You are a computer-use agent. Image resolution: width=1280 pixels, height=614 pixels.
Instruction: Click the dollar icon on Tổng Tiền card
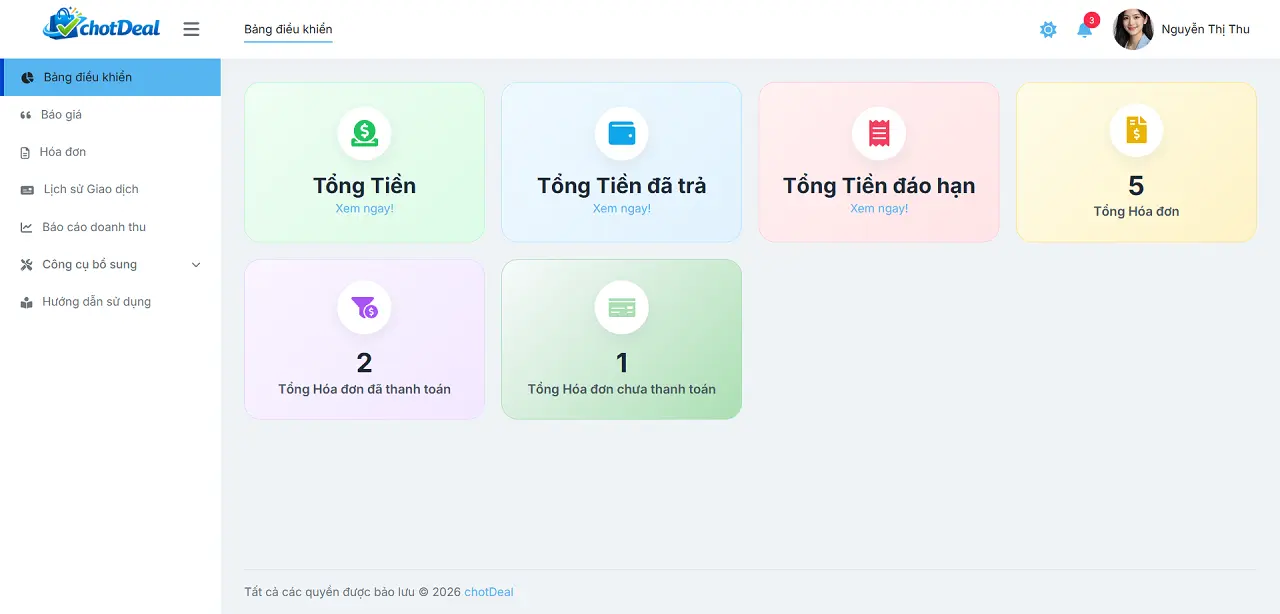(x=364, y=133)
